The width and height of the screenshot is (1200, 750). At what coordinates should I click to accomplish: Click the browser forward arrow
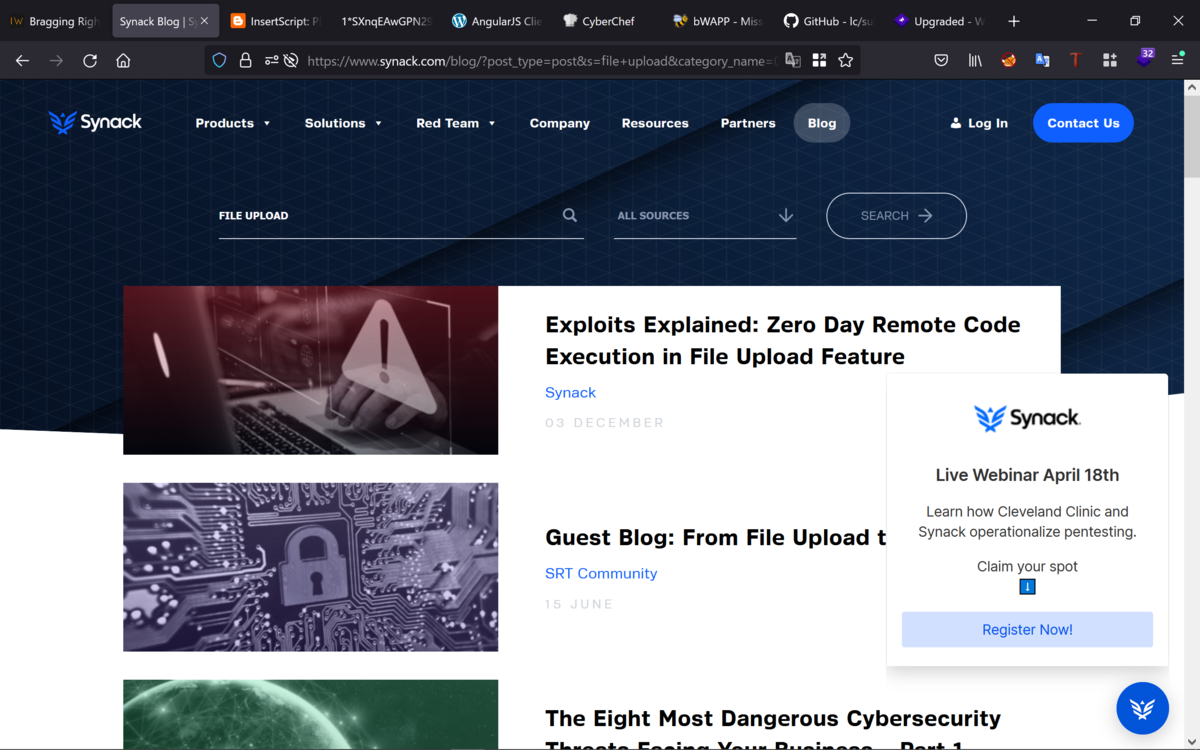tap(56, 61)
